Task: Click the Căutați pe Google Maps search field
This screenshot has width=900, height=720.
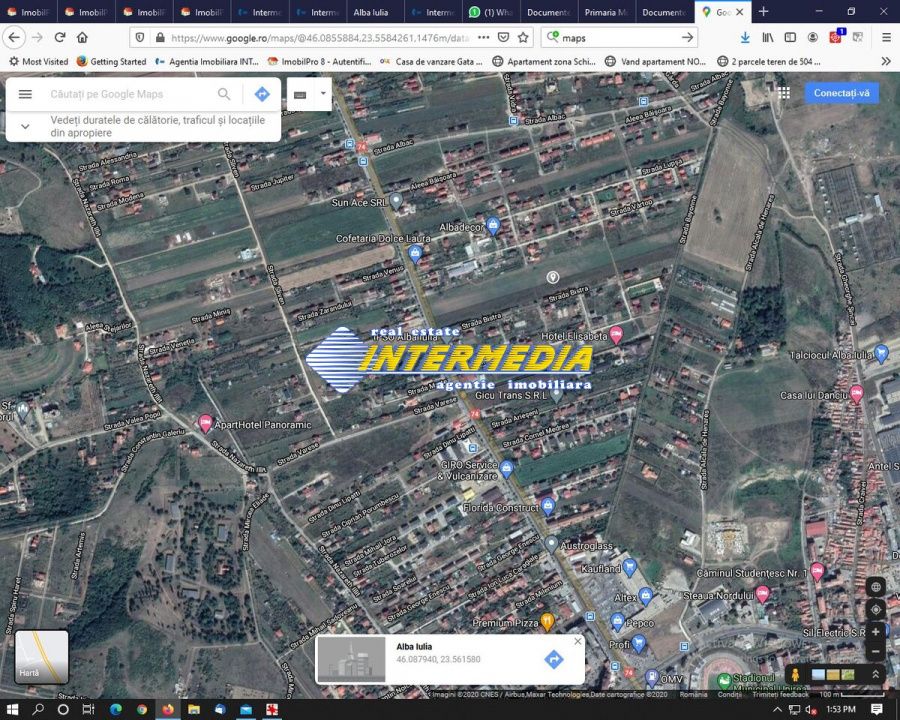Action: coord(130,94)
